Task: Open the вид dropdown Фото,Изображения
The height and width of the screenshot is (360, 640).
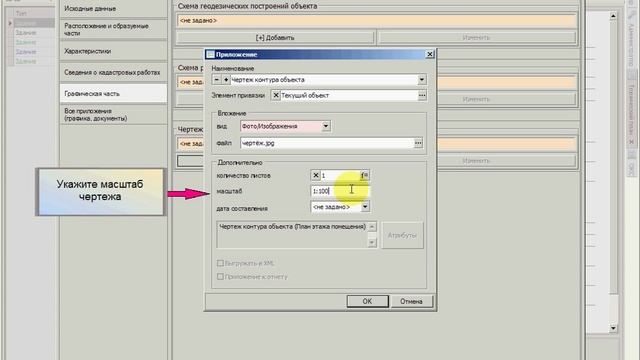Action: [x=326, y=126]
